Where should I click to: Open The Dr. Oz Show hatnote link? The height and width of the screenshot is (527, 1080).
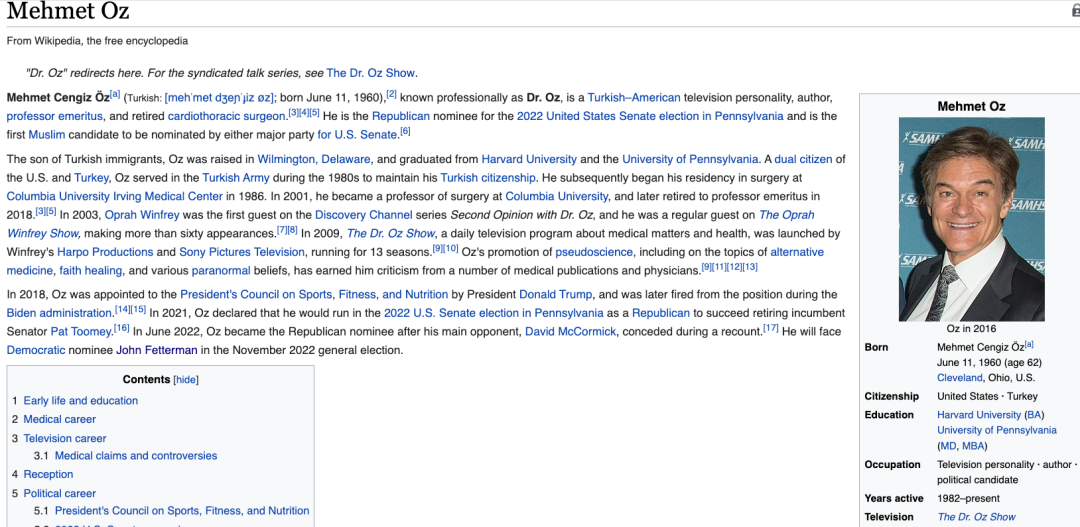click(x=371, y=73)
